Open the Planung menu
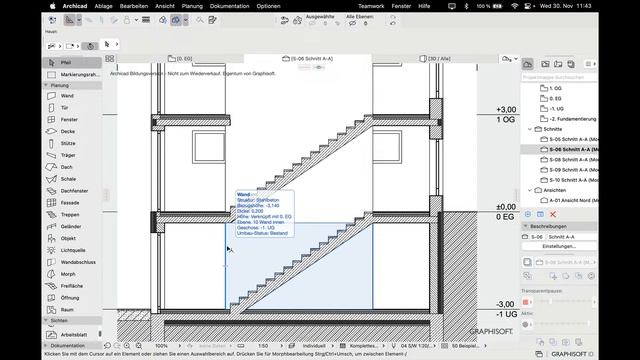Image resolution: width=640 pixels, height=360 pixels. coord(192,6)
